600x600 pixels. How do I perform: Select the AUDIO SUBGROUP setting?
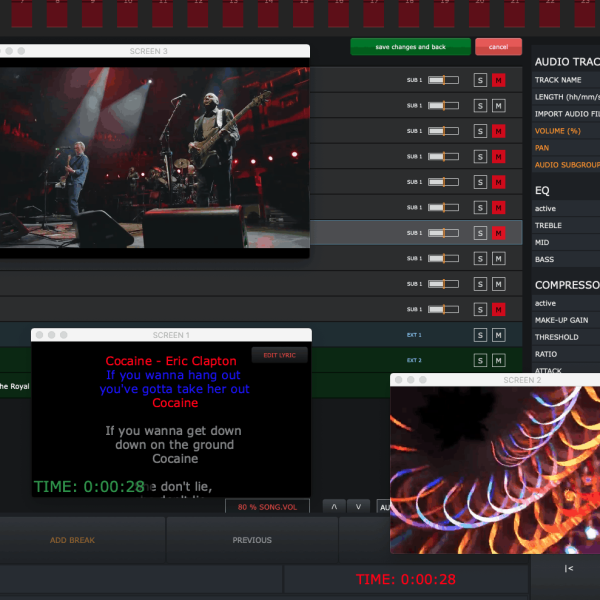[x=566, y=165]
